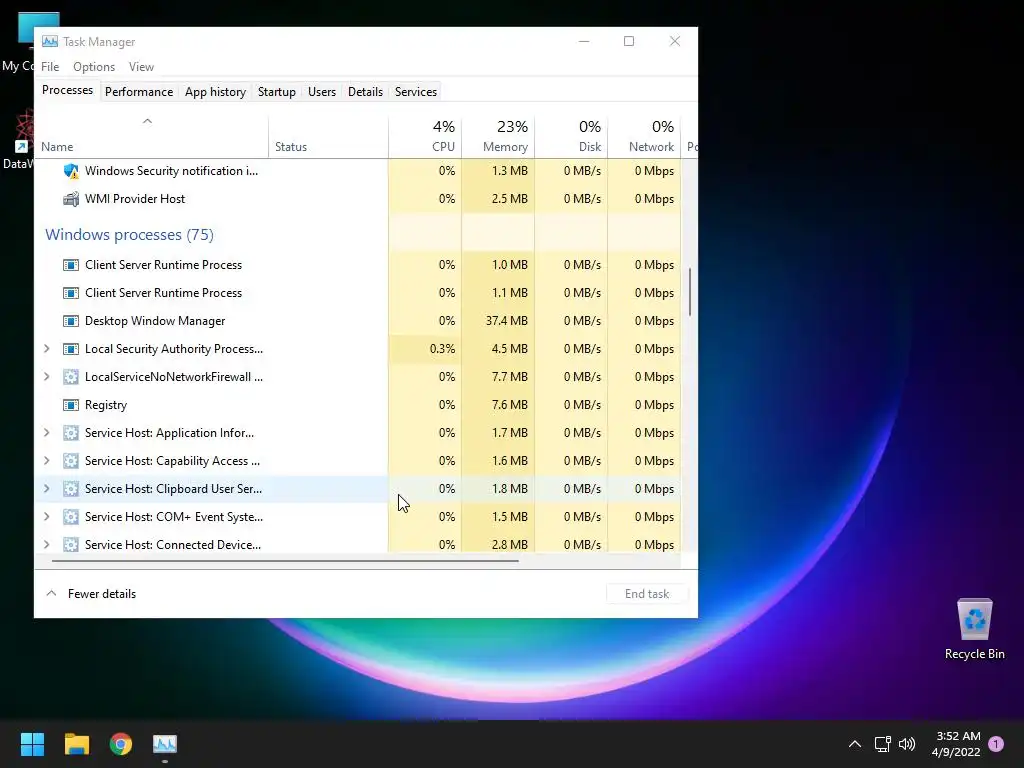This screenshot has height=768, width=1024.
Task: Switch to the Startup tab
Action: (277, 92)
